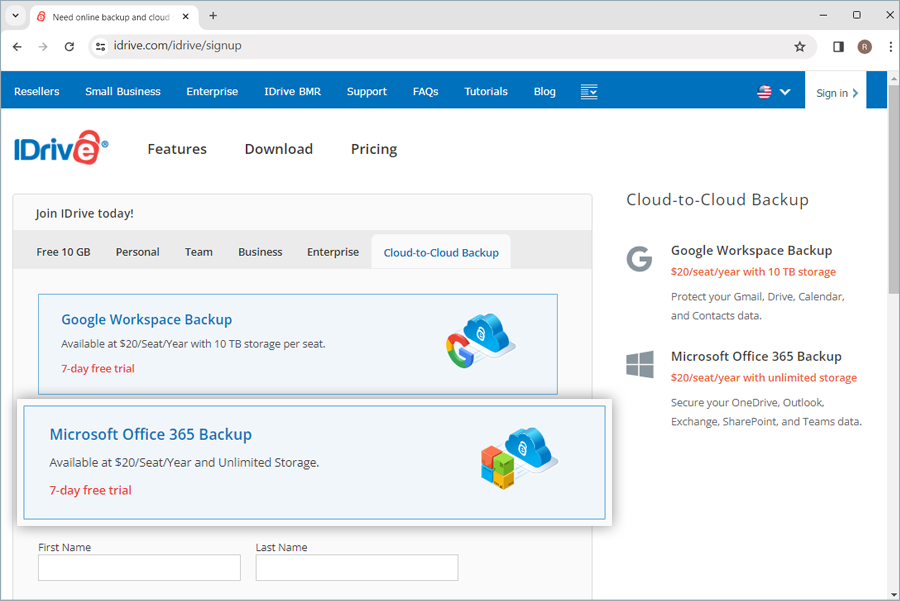
Task: Open the Download menu
Action: (279, 149)
